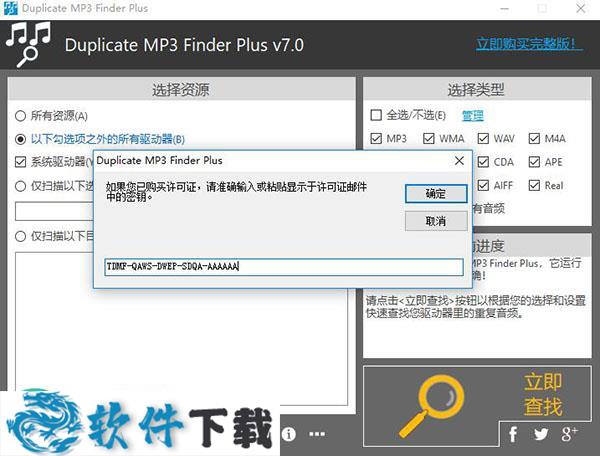This screenshot has height=456, width=600.
Task: Disable the WMA file type checkbox
Action: pyautogui.click(x=430, y=138)
